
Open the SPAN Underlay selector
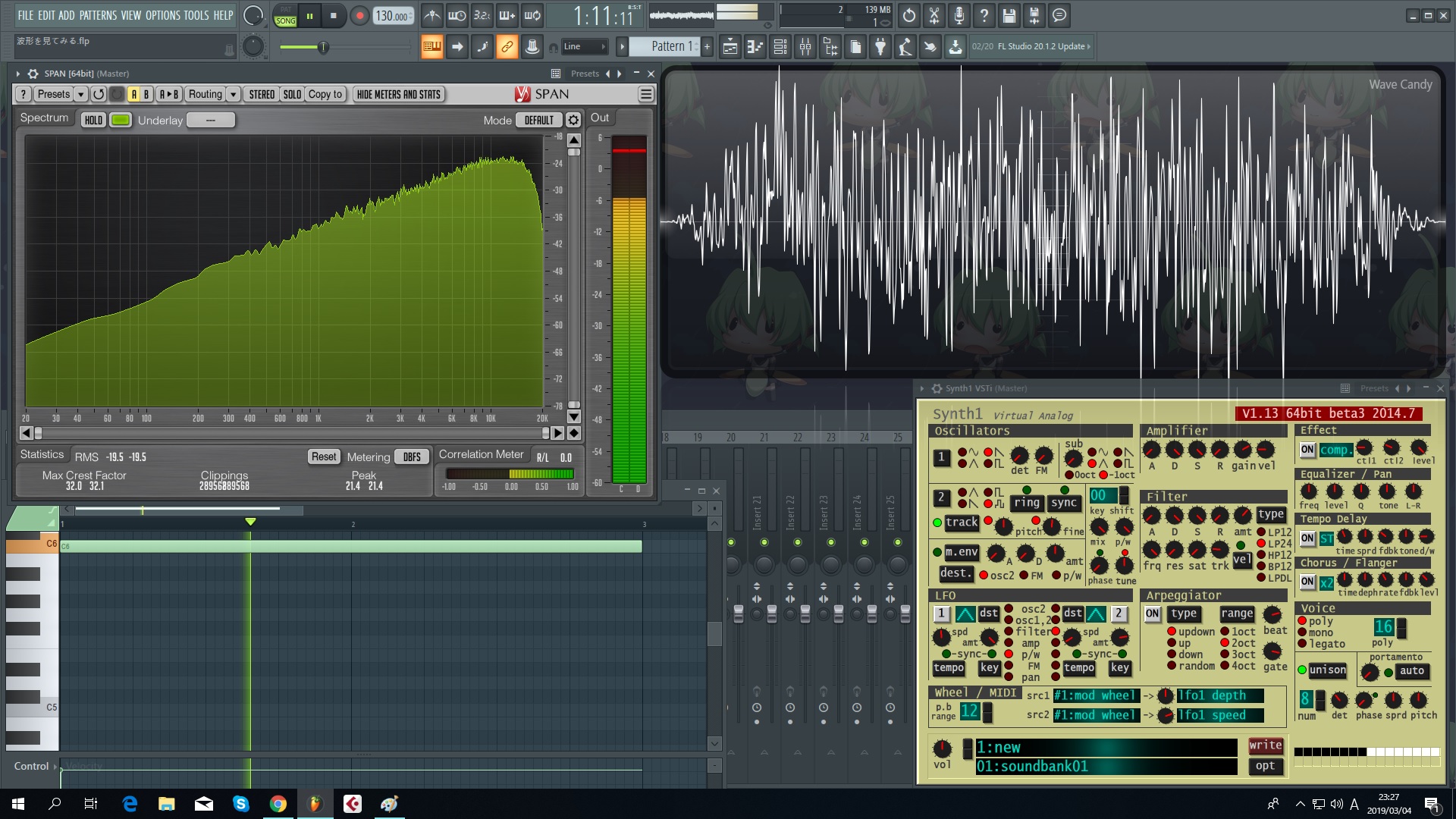coord(211,120)
